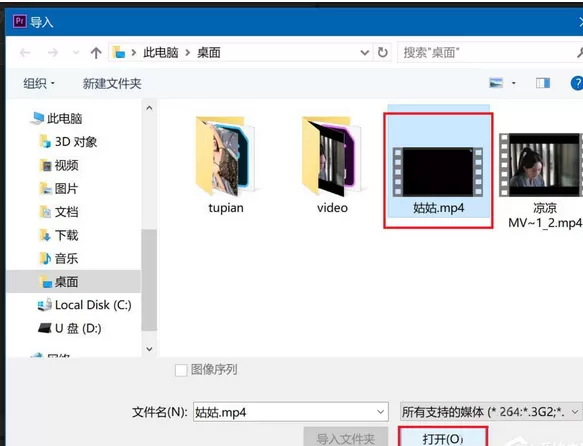Open the 所有支持的媒体 file type dropdown

[x=492, y=412]
